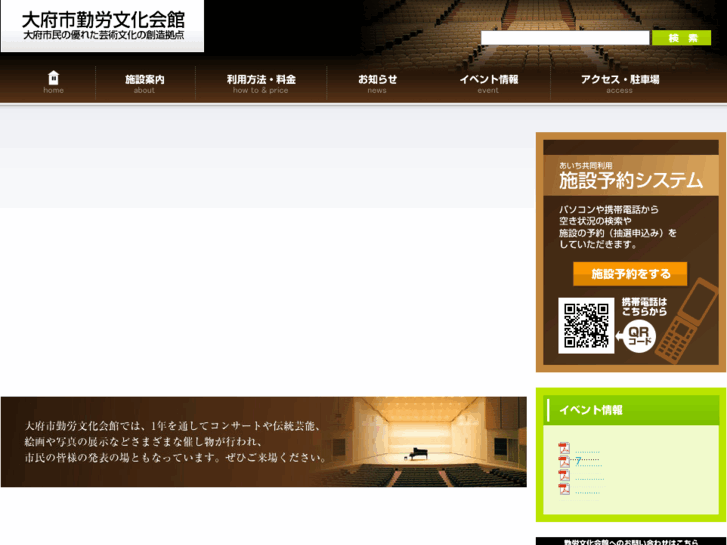
Task: Click the mobile phone illustration icon
Action: tap(685, 320)
